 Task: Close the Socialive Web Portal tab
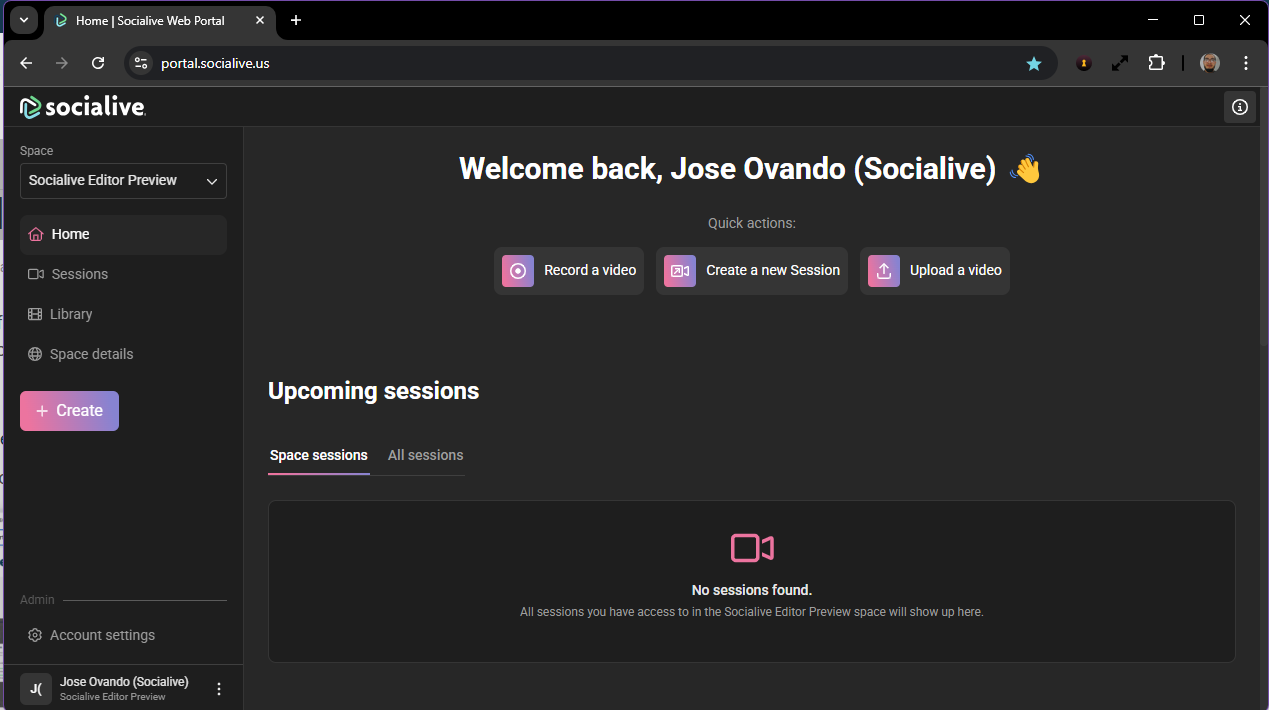click(x=262, y=21)
